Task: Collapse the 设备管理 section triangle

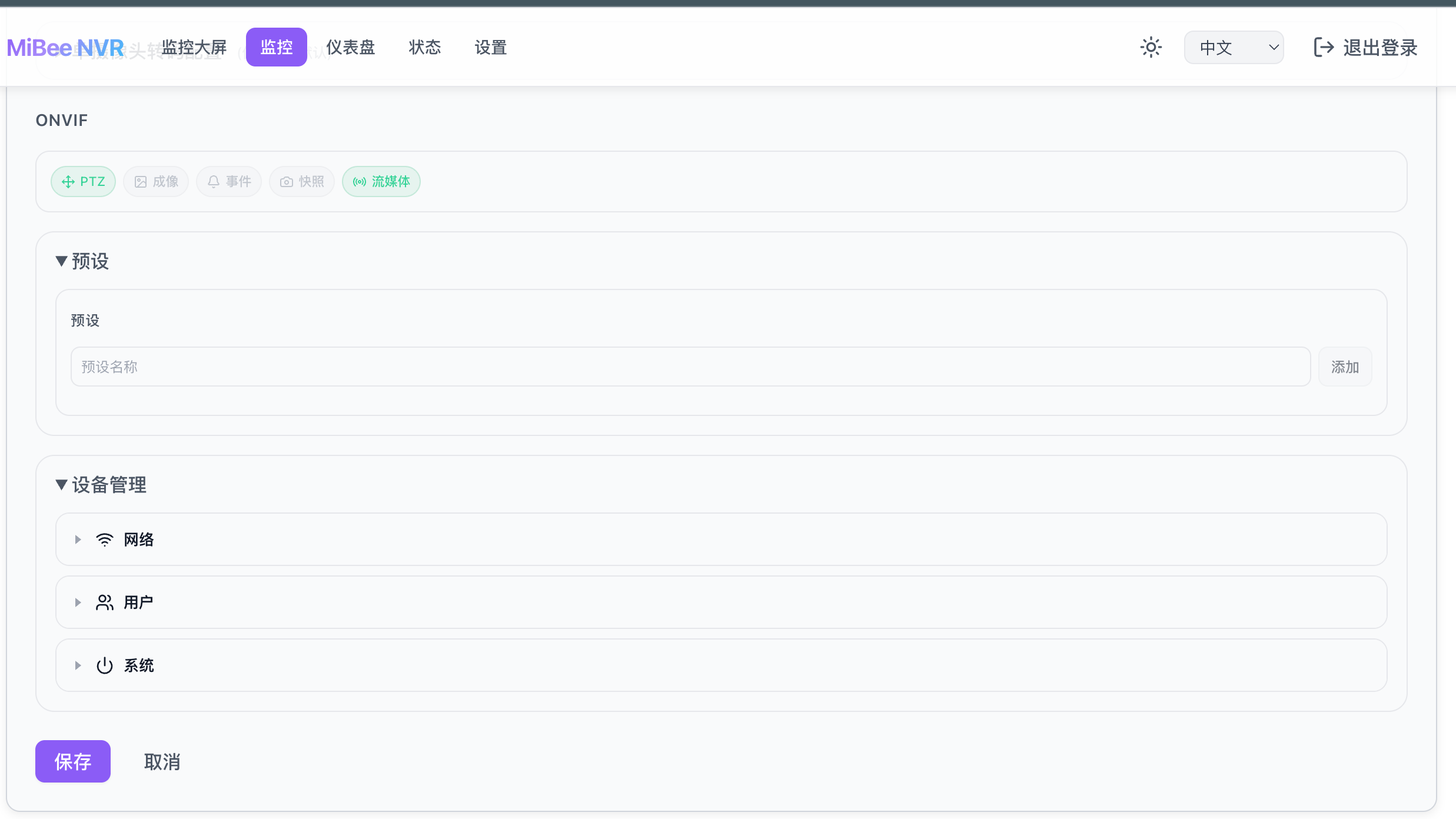Action: (61, 485)
